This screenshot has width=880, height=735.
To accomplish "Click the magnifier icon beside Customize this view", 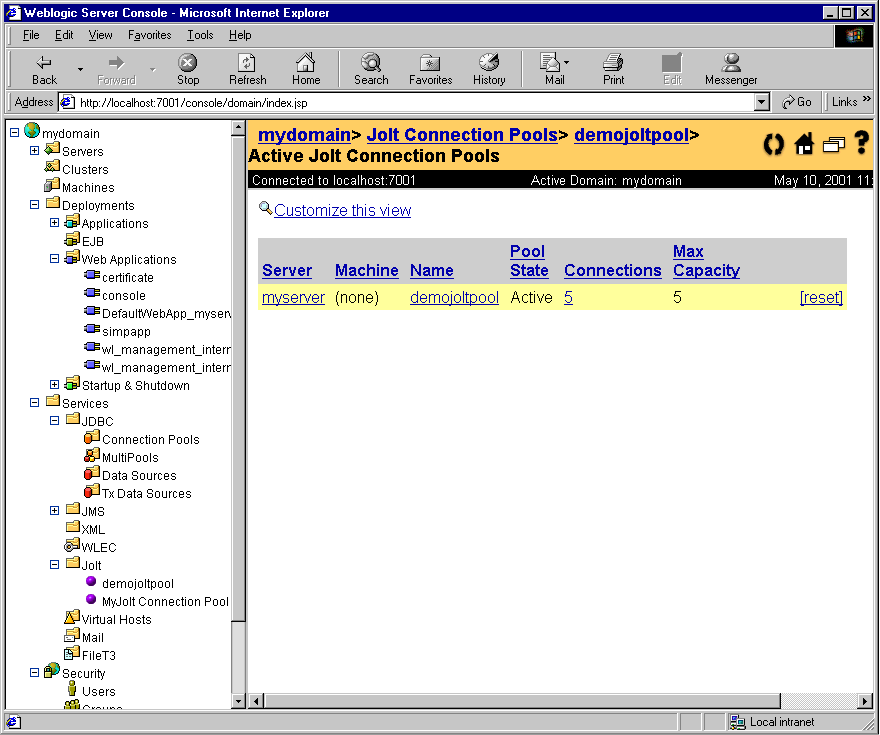I will click(264, 210).
